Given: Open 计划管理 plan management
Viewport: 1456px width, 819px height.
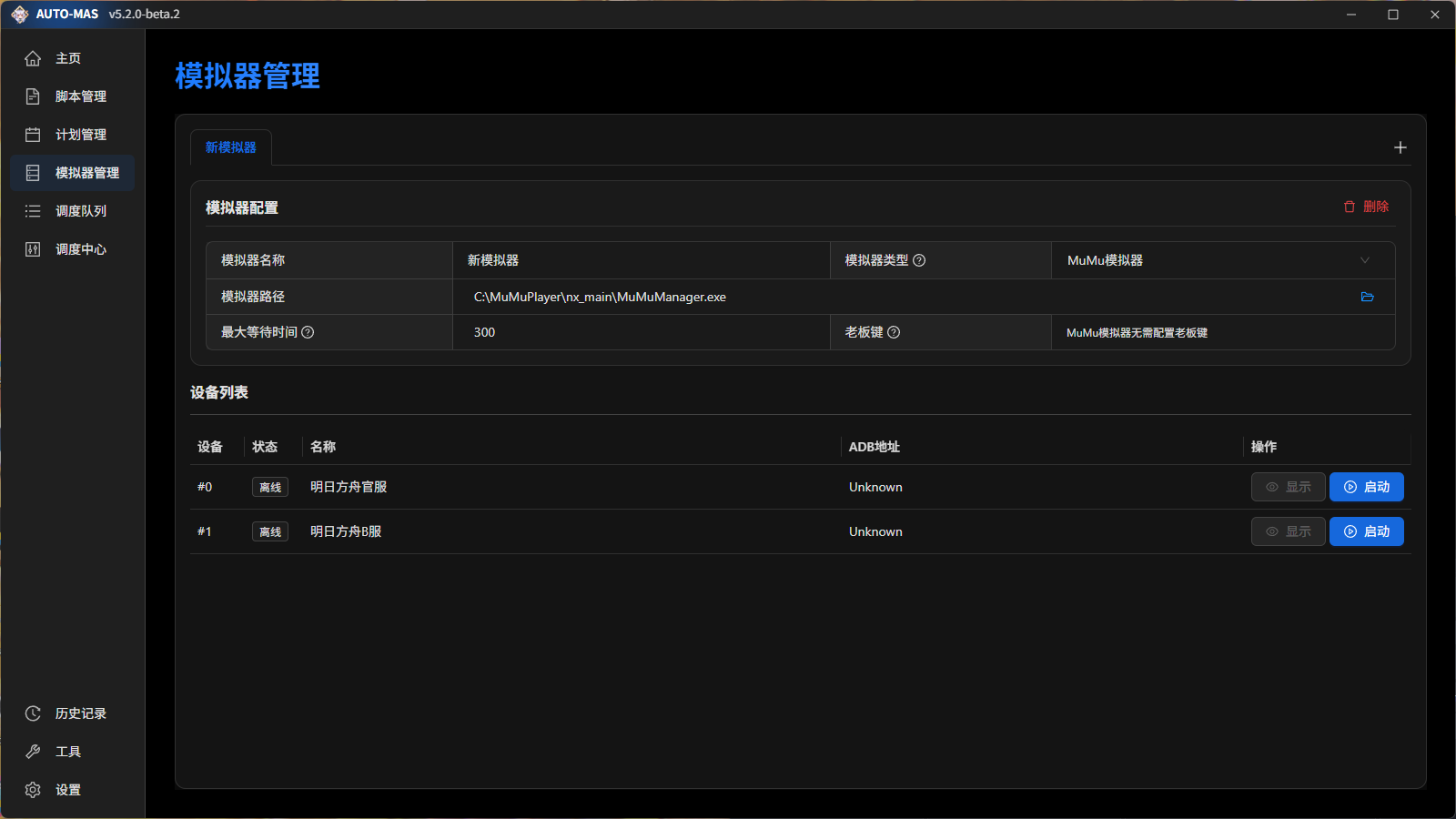Looking at the screenshot, I should (80, 135).
